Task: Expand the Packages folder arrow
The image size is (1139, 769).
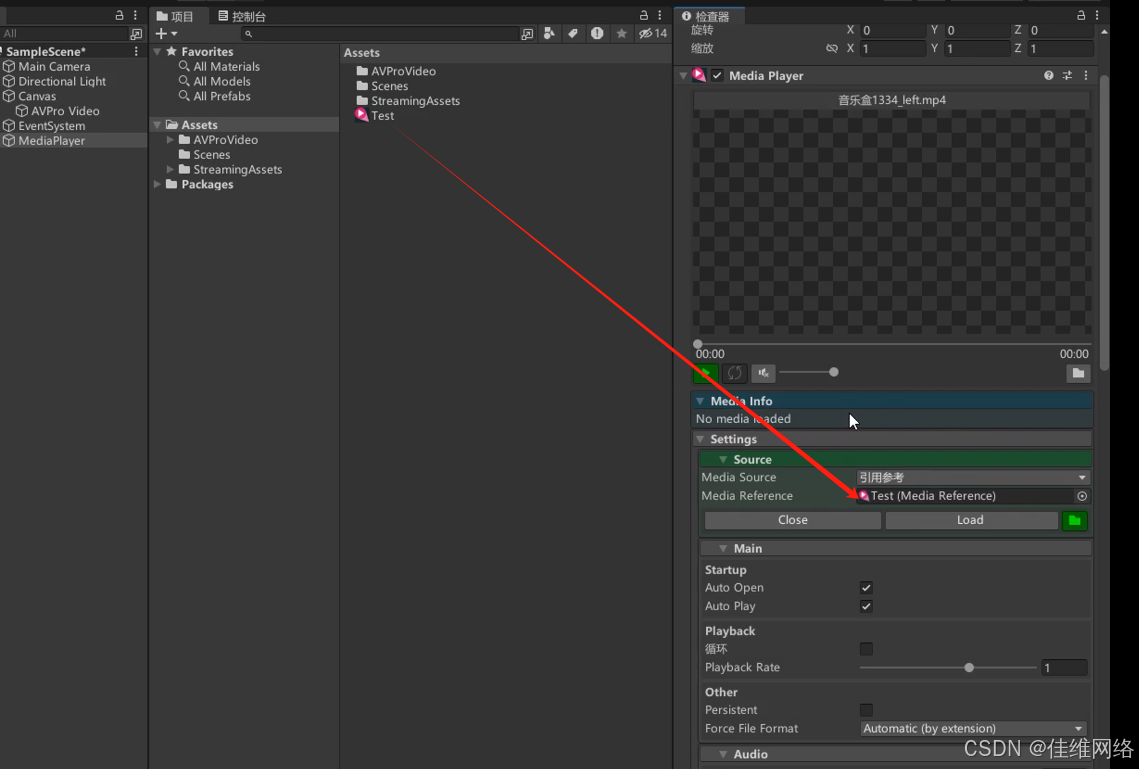Action: pos(157,184)
